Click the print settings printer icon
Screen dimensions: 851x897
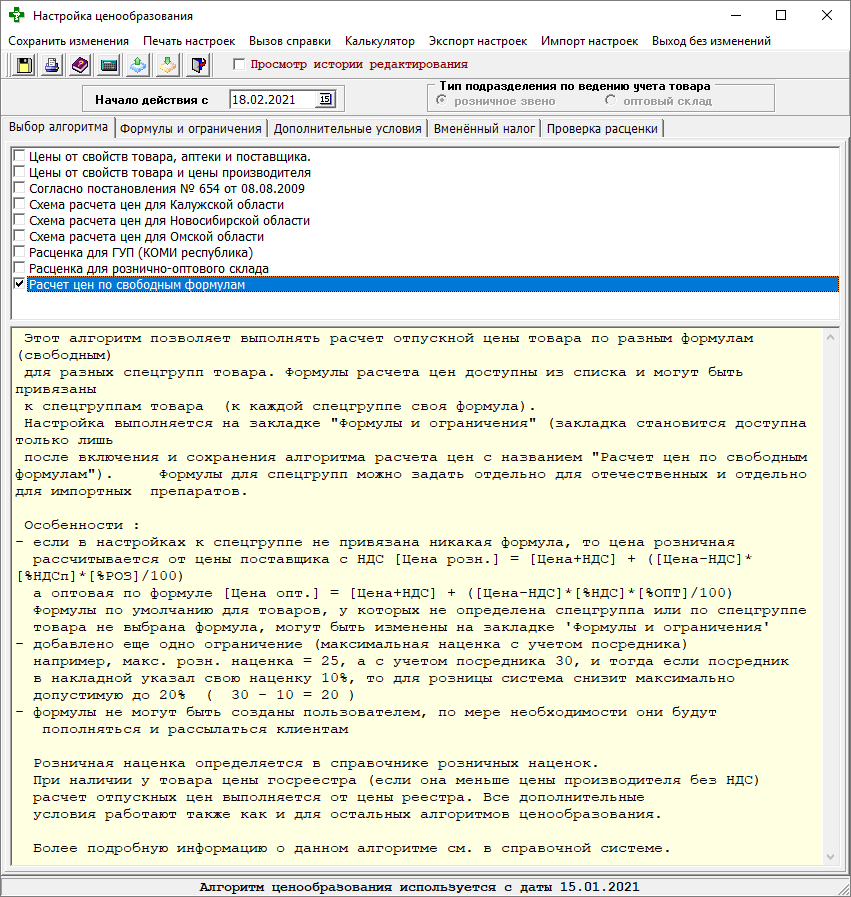(52, 65)
